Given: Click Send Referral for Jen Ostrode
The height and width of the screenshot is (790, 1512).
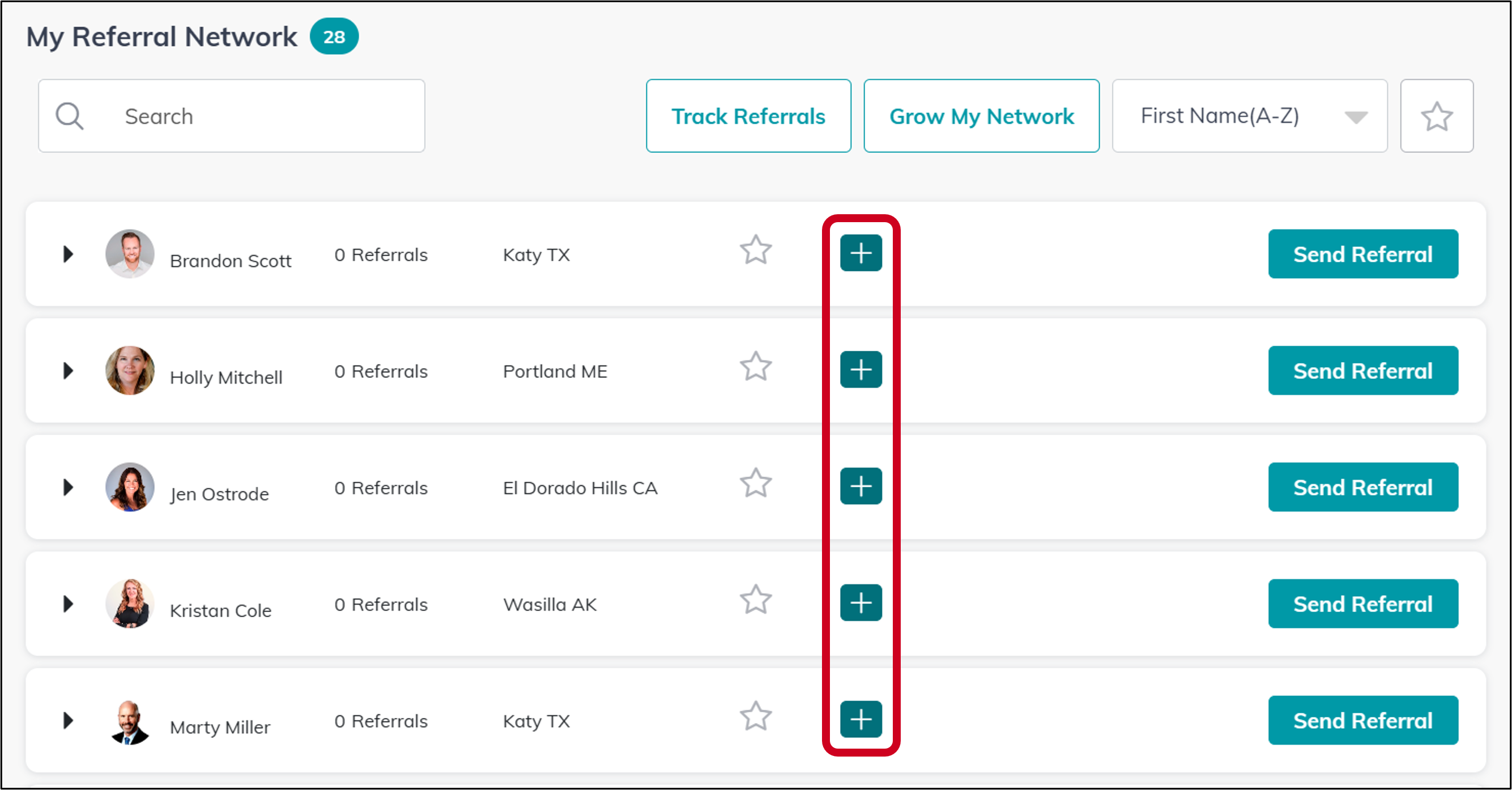Looking at the screenshot, I should 1363,487.
